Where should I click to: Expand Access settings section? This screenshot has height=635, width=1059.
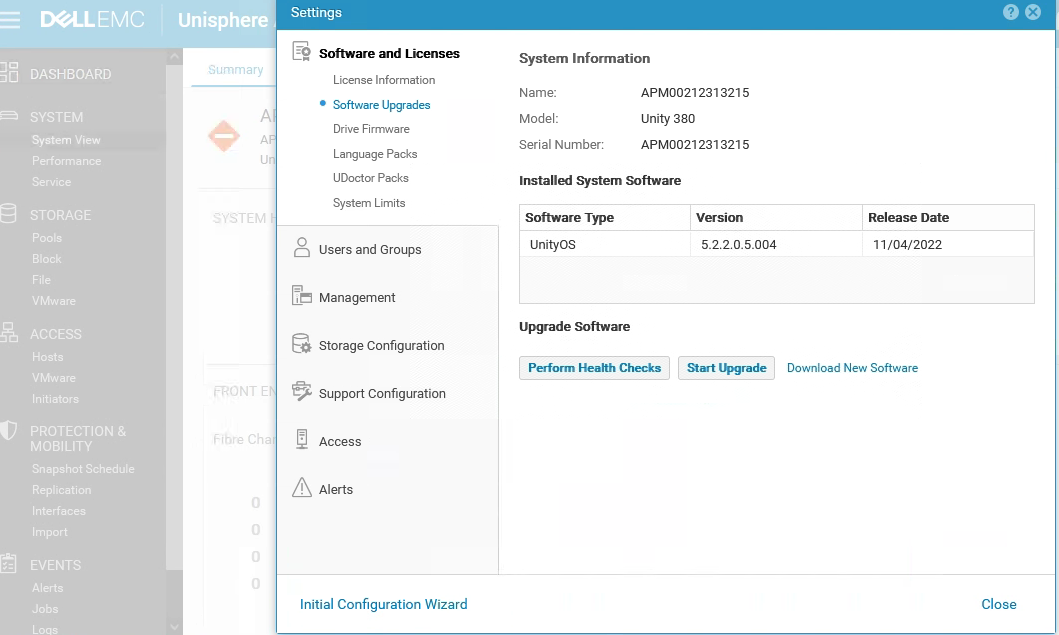point(340,441)
